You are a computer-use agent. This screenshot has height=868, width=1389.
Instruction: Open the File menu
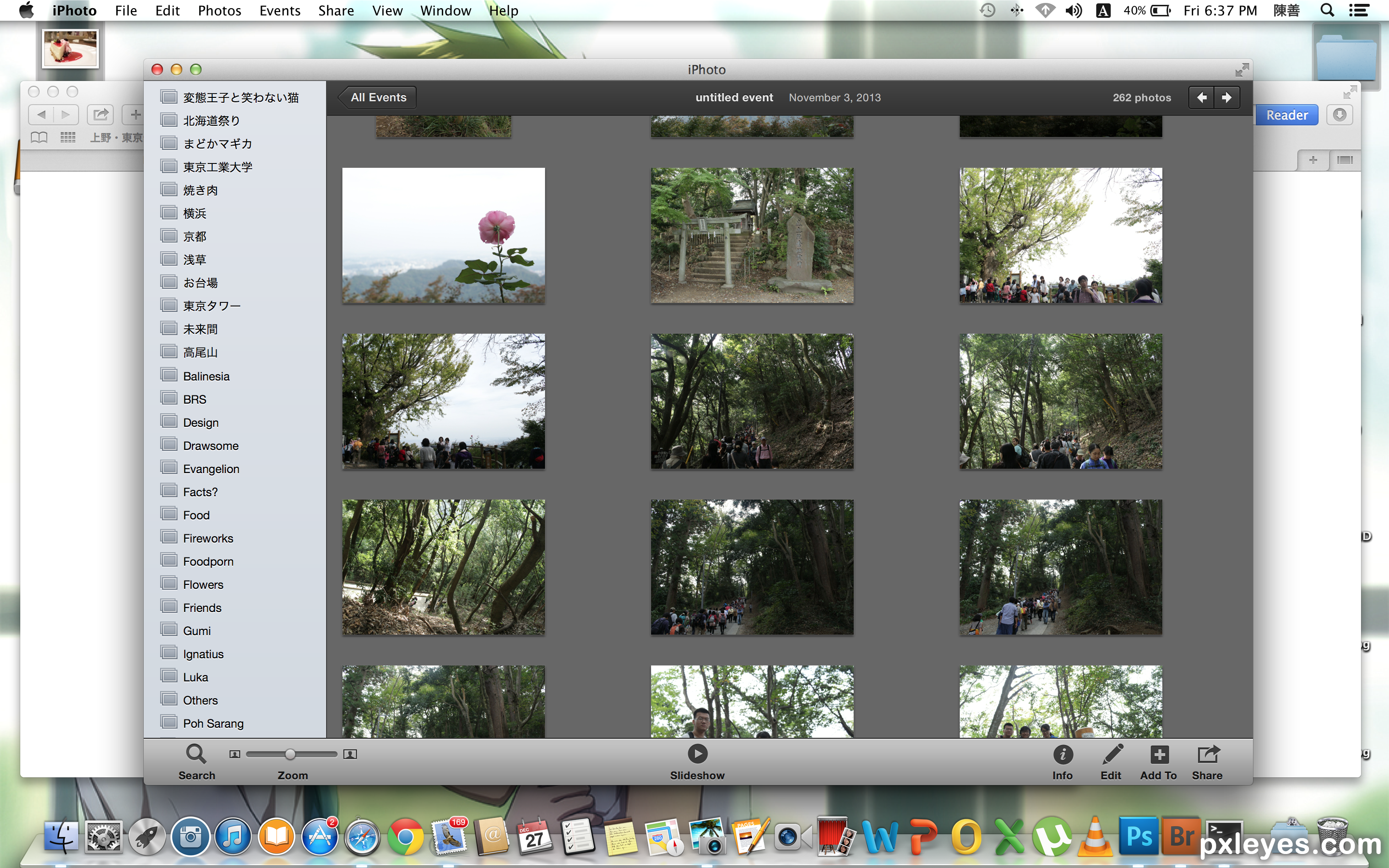(126, 10)
